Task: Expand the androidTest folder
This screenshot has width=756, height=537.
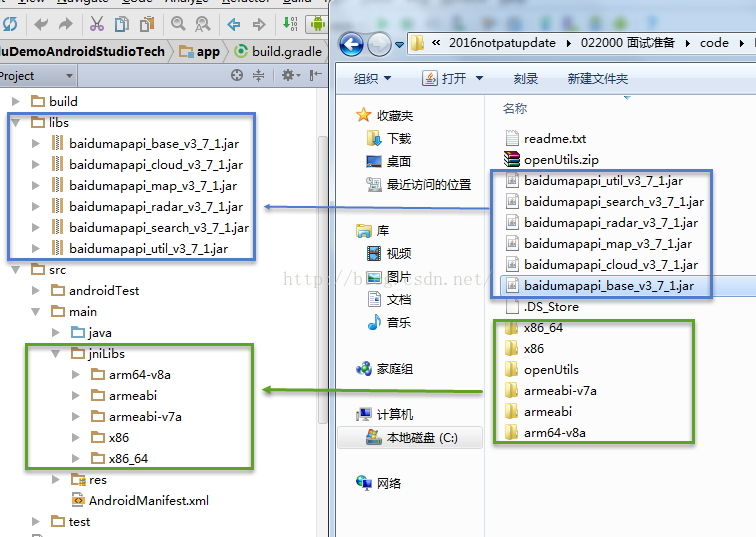Action: click(36, 290)
